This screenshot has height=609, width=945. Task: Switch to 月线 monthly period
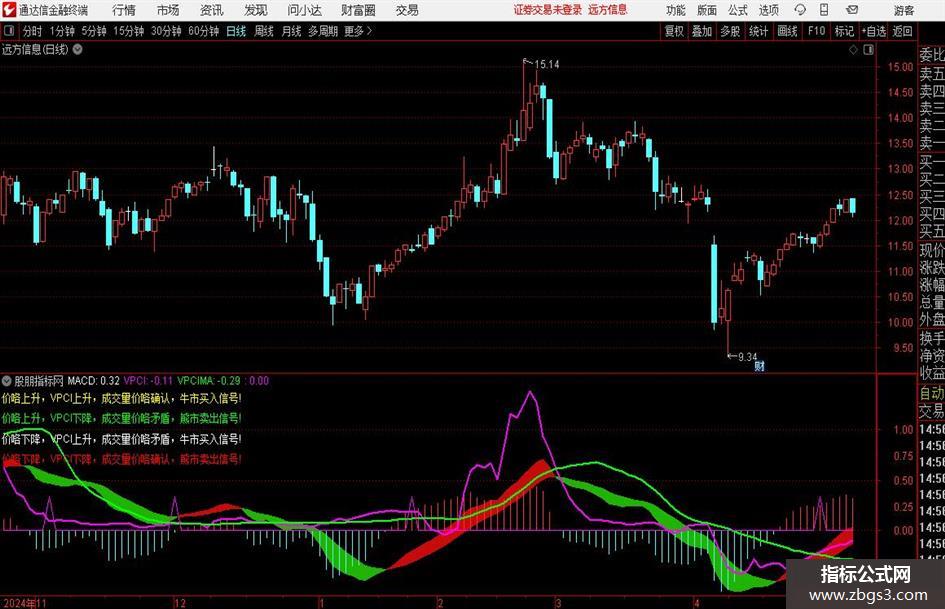coord(291,31)
